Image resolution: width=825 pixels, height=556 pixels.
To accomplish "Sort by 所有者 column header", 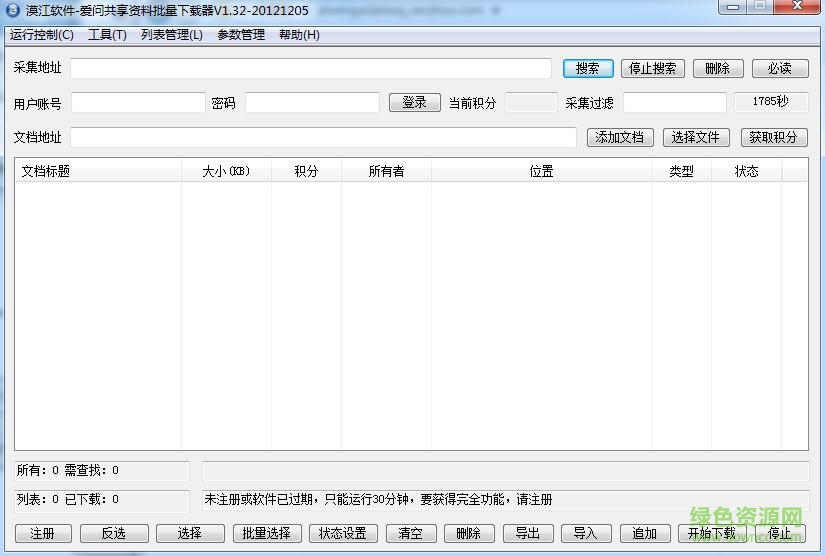I will (386, 171).
